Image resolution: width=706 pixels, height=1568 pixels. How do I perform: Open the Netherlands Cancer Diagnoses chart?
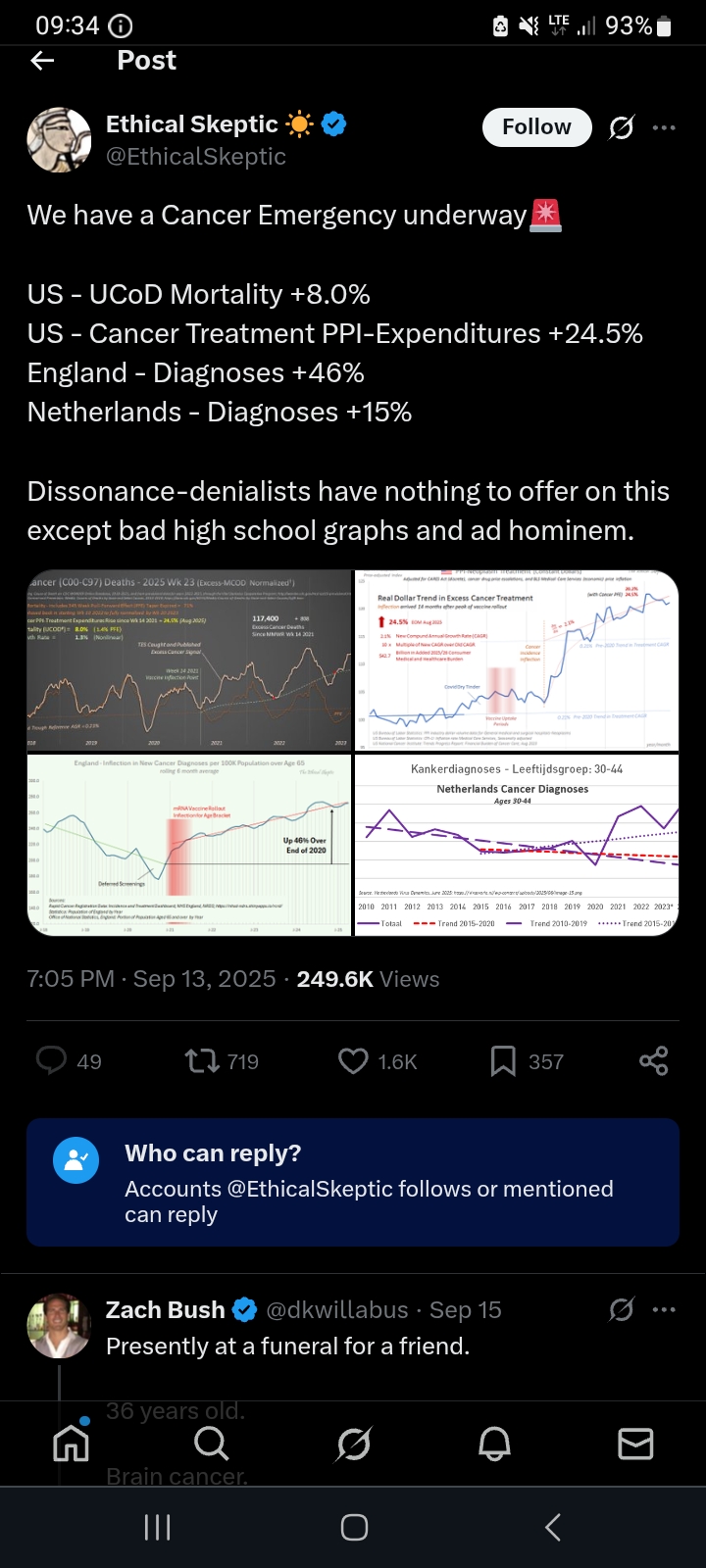(517, 846)
